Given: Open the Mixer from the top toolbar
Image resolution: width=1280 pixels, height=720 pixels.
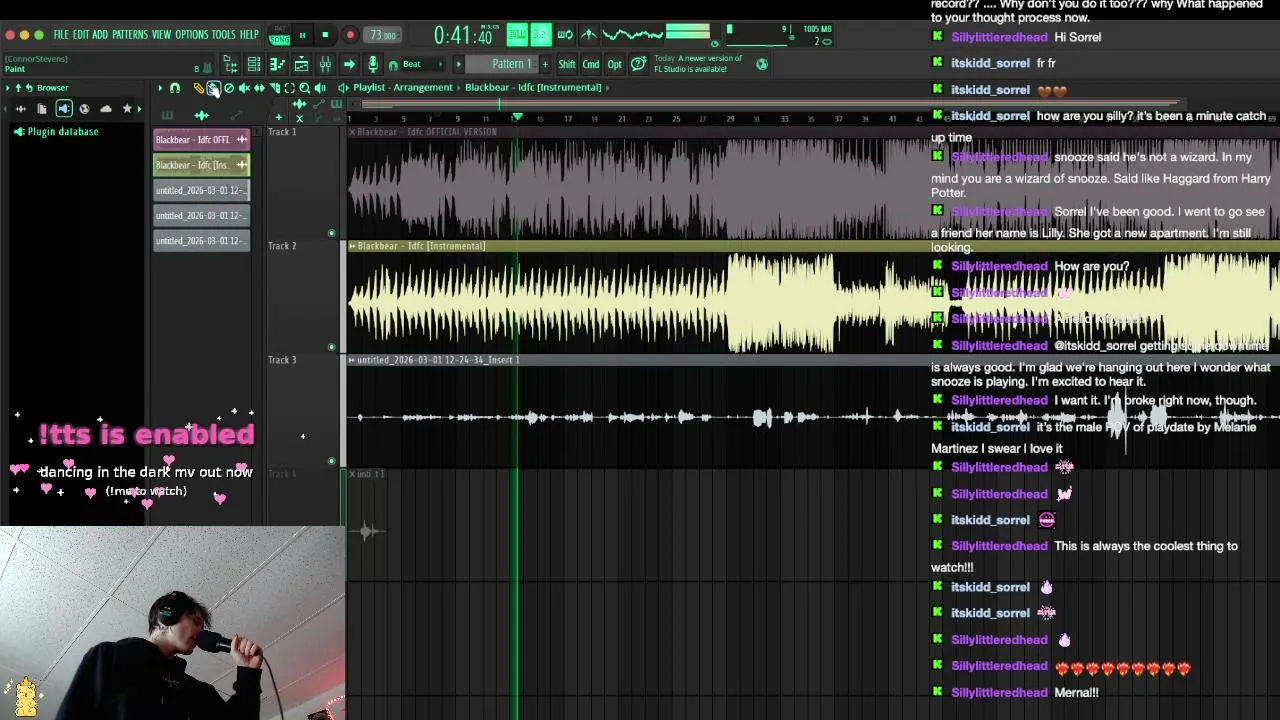Looking at the screenshot, I should point(325,64).
